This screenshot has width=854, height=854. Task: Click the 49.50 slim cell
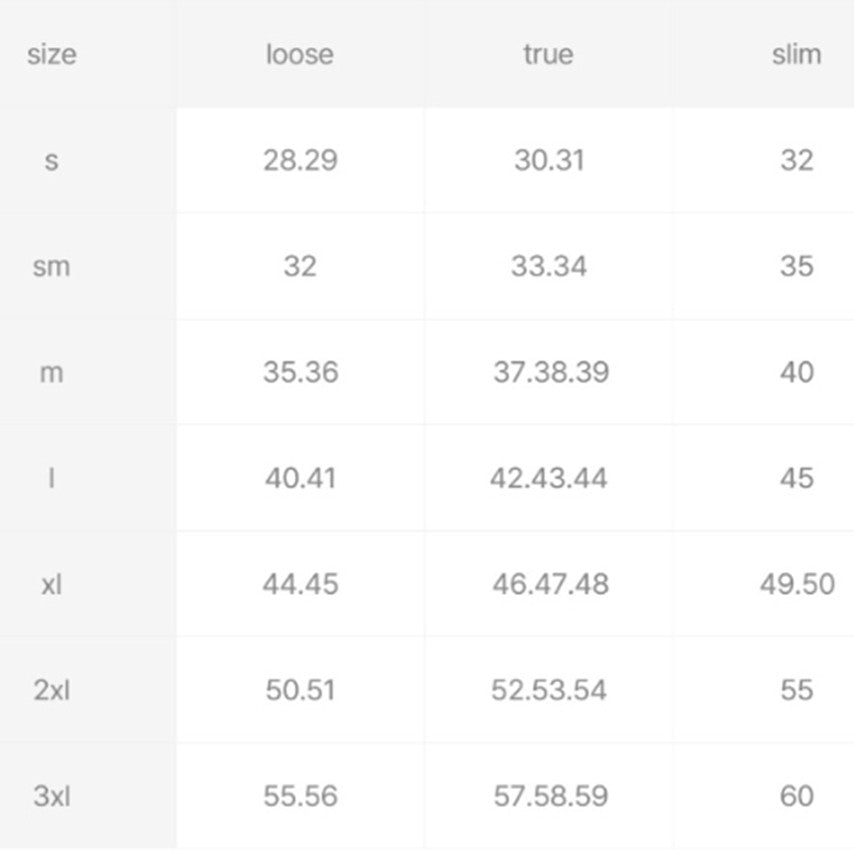click(x=797, y=584)
